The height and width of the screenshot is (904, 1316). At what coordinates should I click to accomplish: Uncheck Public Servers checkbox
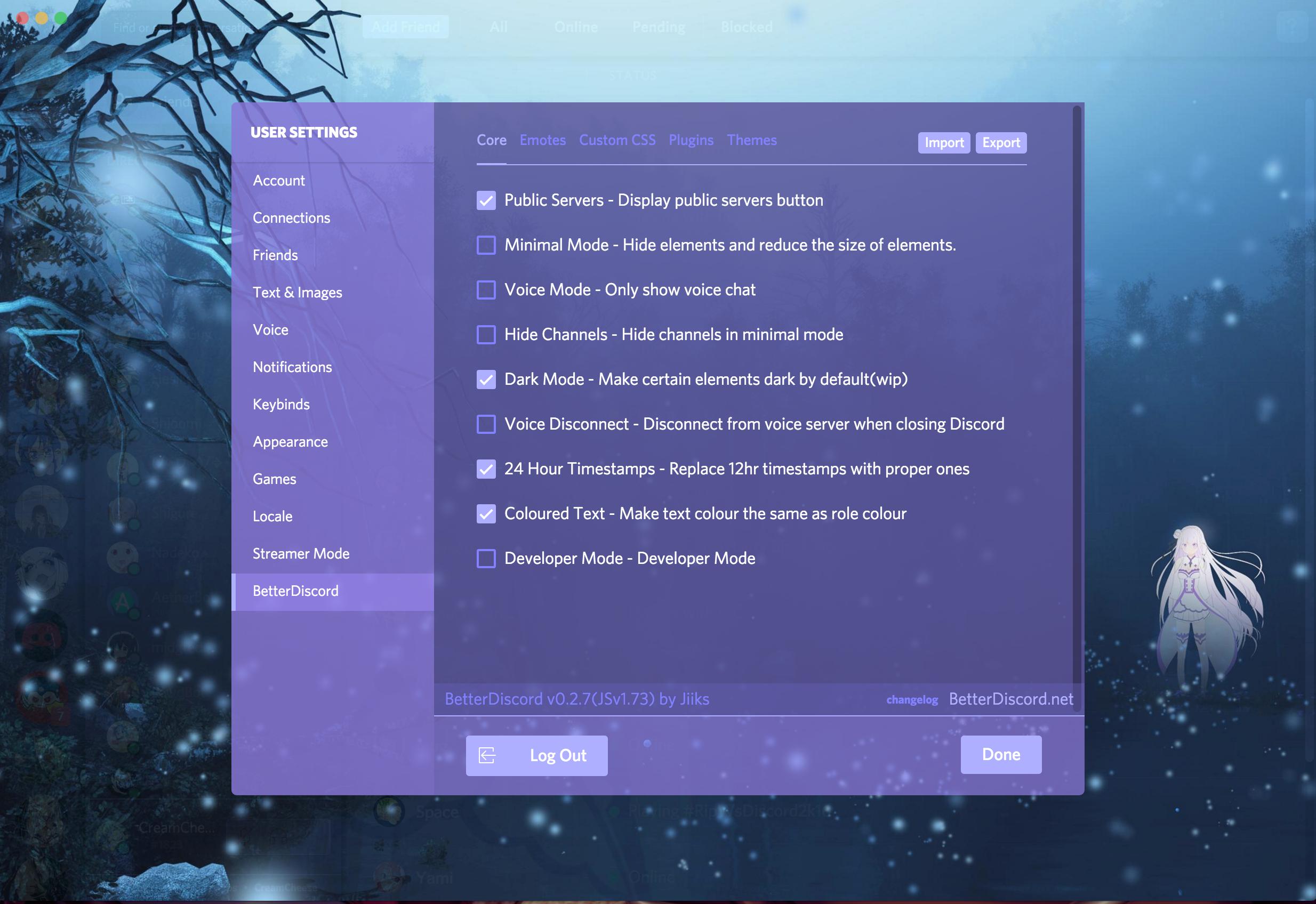coord(486,200)
